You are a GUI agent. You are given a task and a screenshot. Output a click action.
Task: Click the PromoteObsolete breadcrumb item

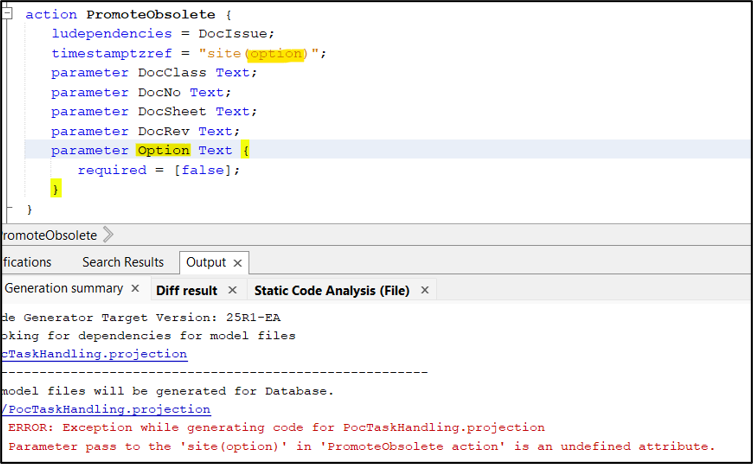click(x=48, y=235)
